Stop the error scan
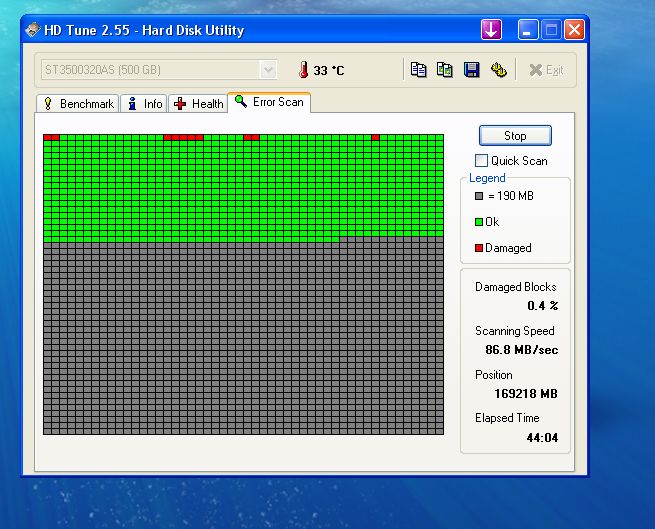This screenshot has width=655, height=529. [515, 136]
